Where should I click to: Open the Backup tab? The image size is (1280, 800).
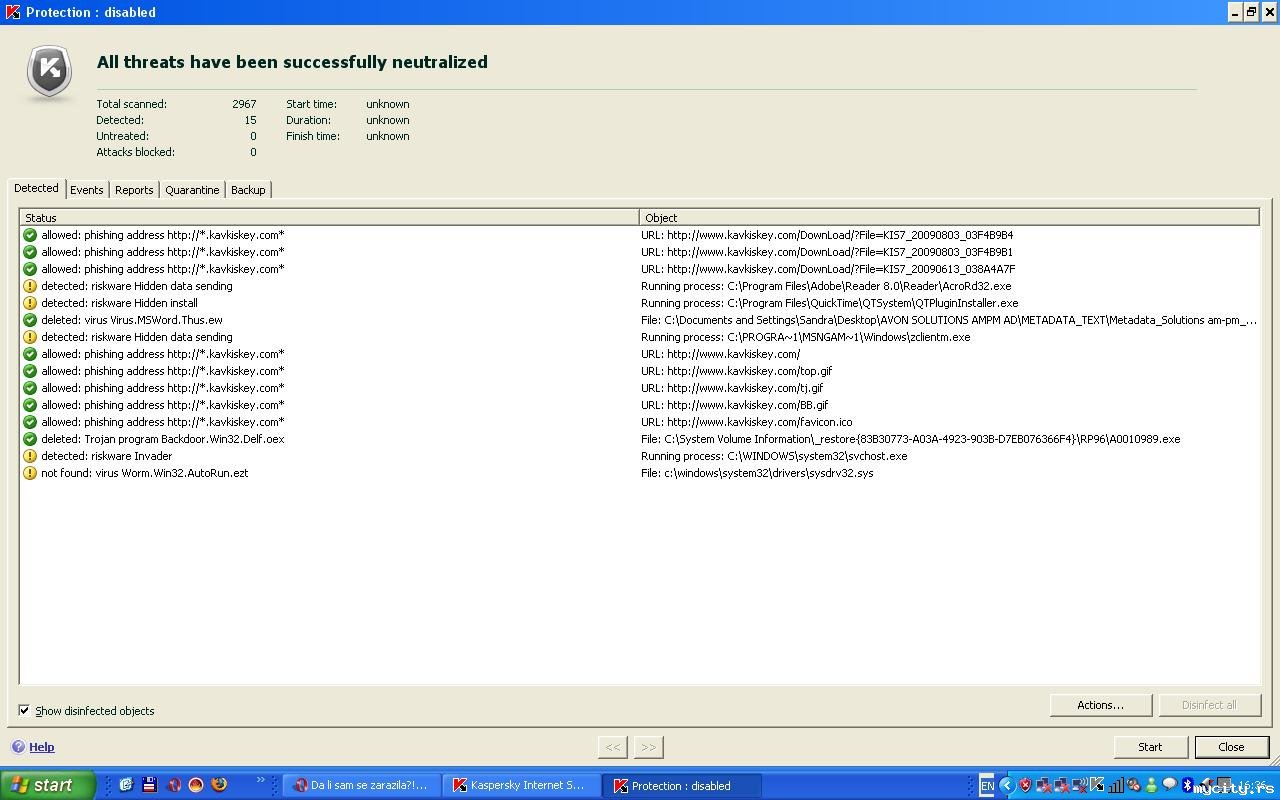click(248, 190)
